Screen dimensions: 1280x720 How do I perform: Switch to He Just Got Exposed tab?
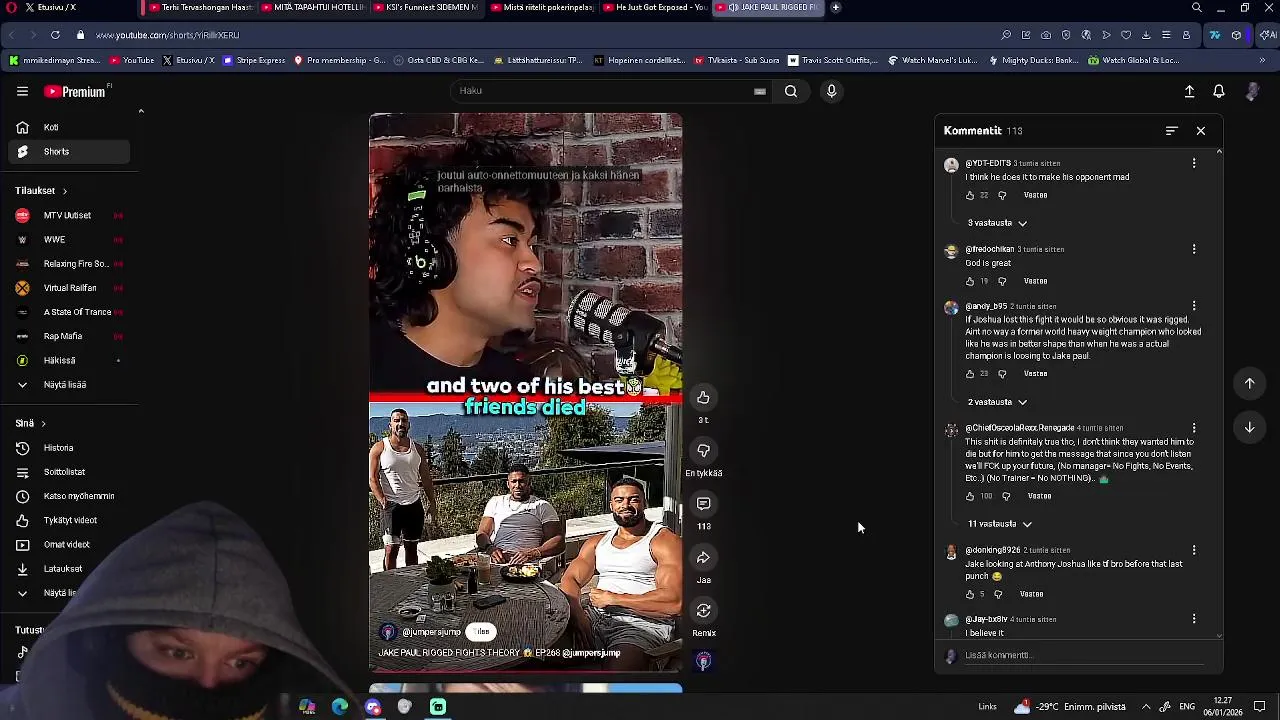pos(654,7)
